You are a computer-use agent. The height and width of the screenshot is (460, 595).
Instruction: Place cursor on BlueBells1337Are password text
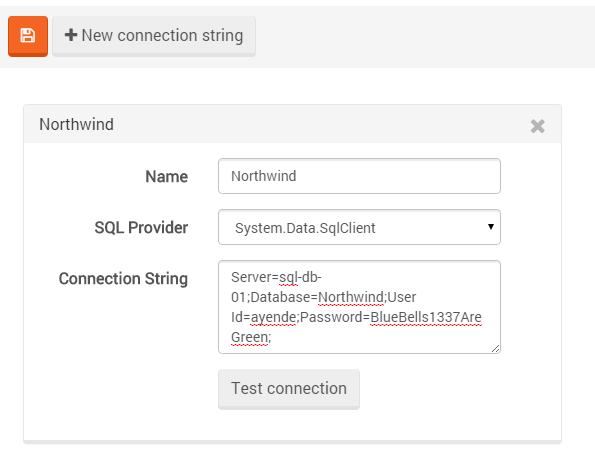click(x=426, y=317)
